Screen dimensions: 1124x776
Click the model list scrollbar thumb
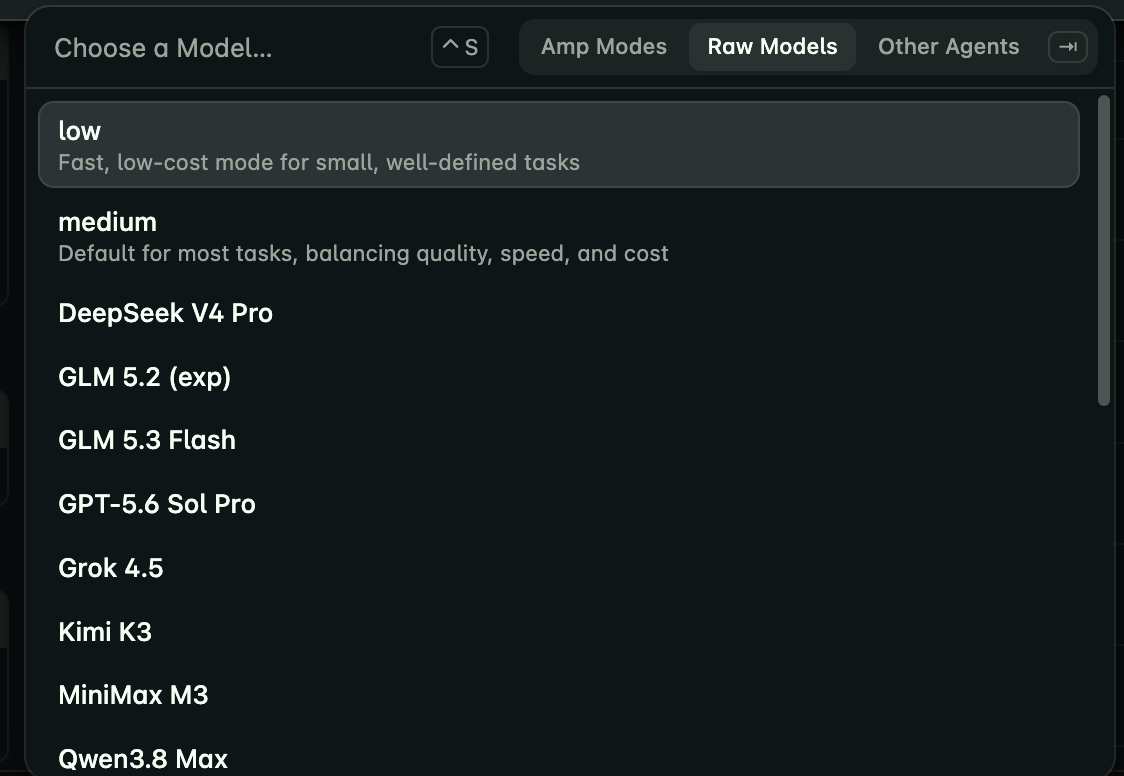point(1104,251)
